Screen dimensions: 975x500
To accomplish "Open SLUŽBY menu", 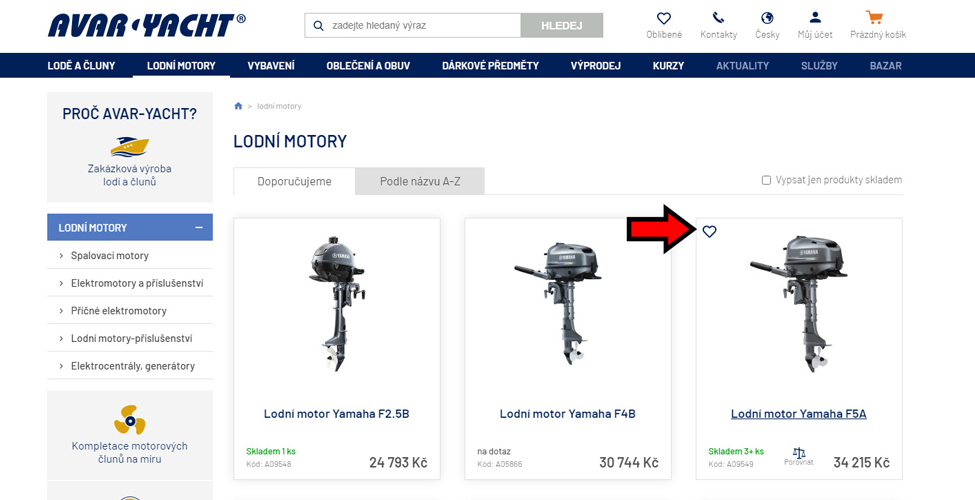I will 820,65.
